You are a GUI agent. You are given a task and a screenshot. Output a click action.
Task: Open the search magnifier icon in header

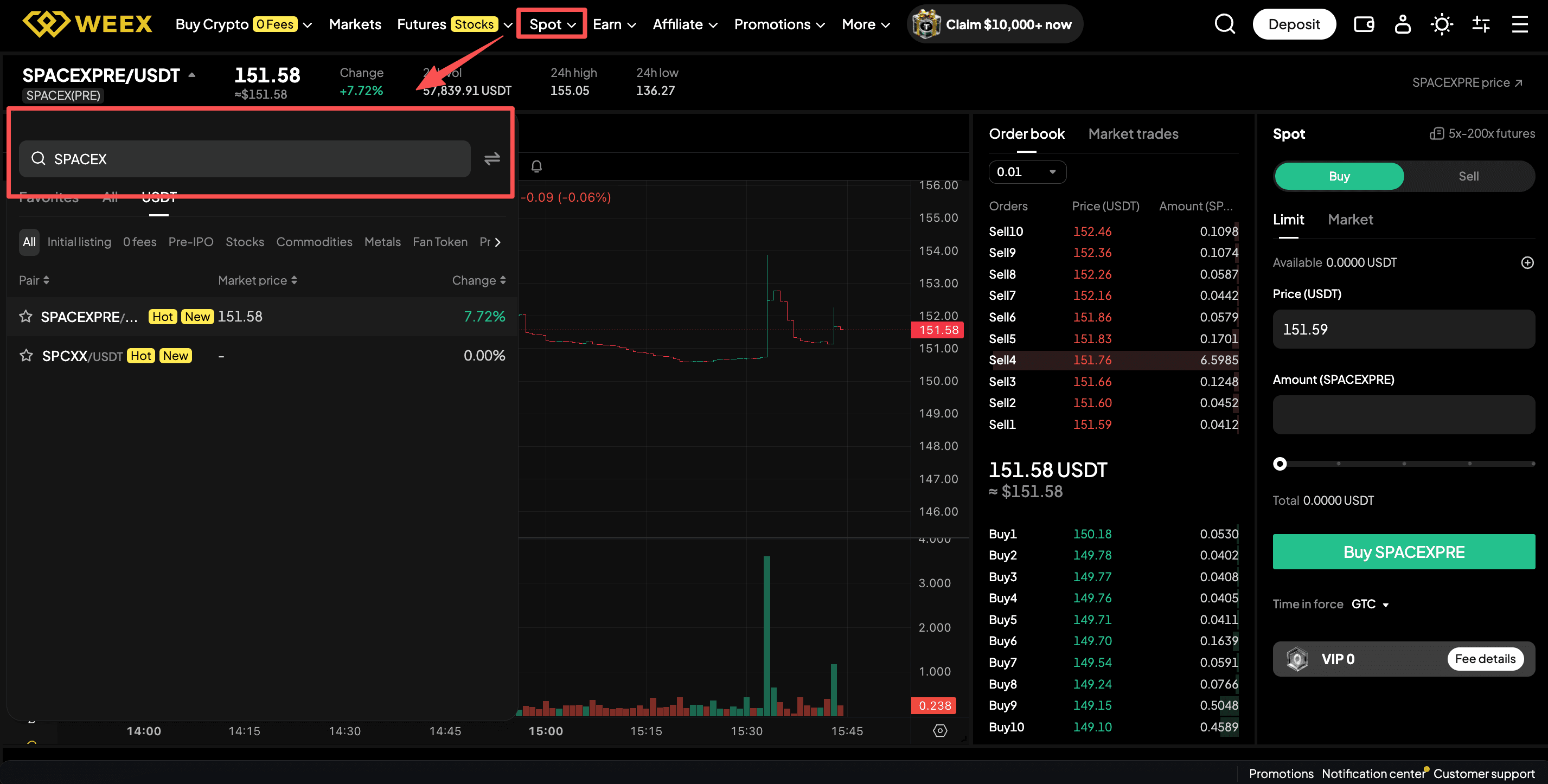[x=1225, y=24]
